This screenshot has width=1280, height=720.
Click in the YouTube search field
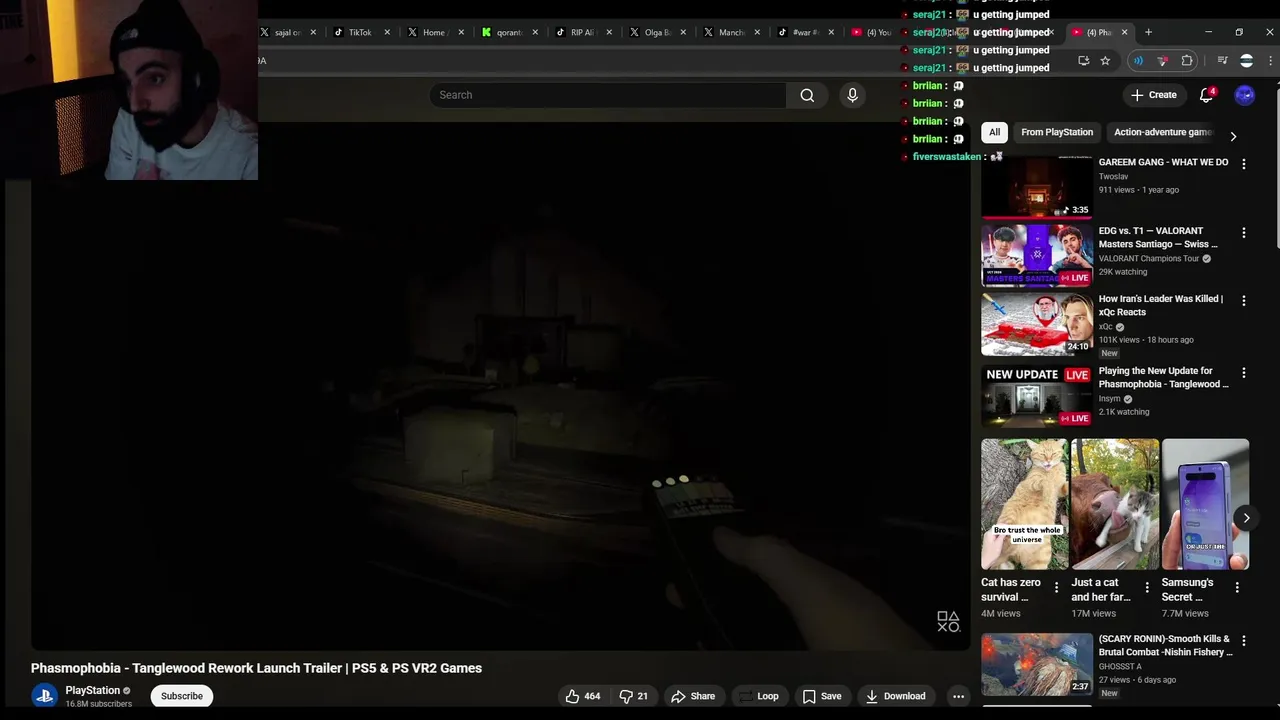tap(608, 95)
